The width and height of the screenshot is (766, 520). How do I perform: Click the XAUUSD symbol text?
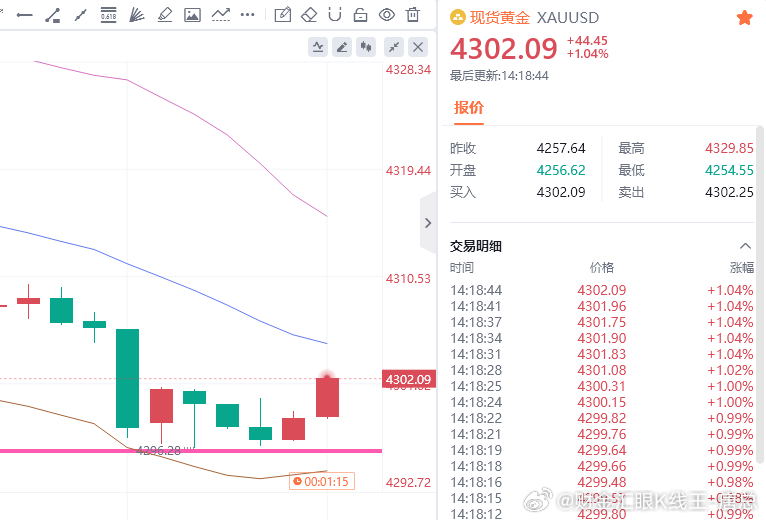568,18
